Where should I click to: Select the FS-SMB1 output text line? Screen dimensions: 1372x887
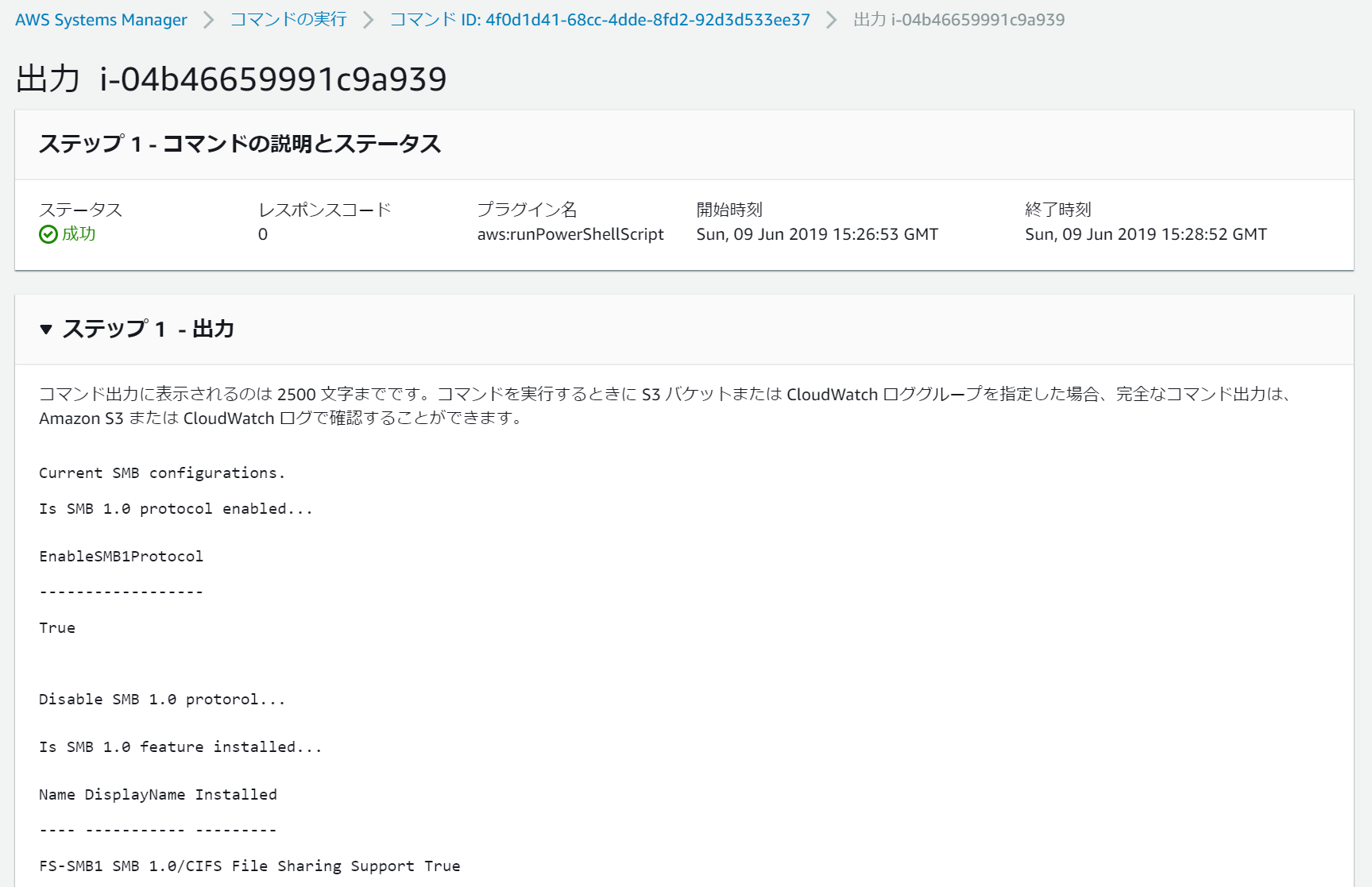tap(249, 866)
